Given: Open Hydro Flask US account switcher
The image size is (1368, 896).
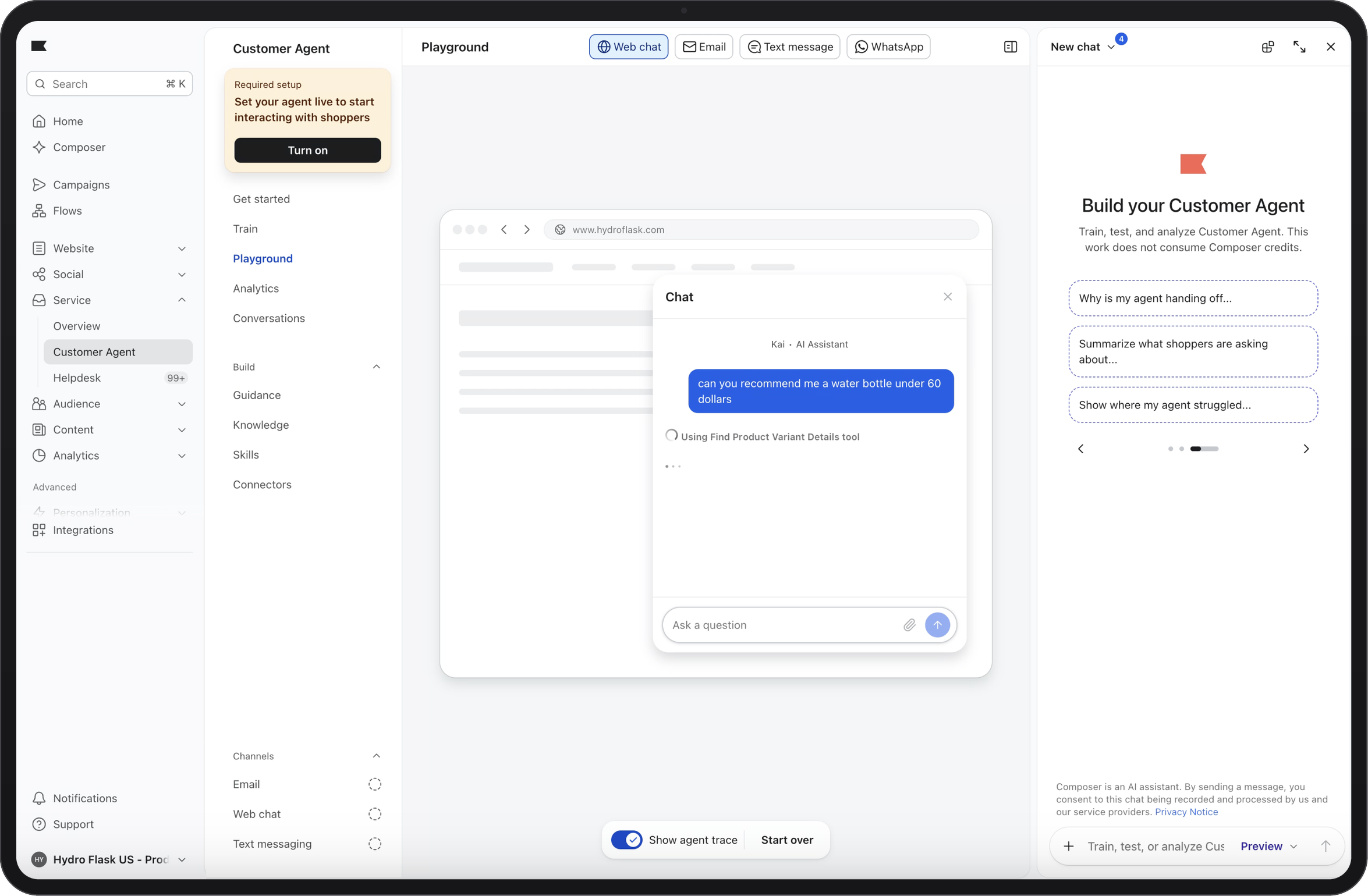Looking at the screenshot, I should pyautogui.click(x=109, y=859).
